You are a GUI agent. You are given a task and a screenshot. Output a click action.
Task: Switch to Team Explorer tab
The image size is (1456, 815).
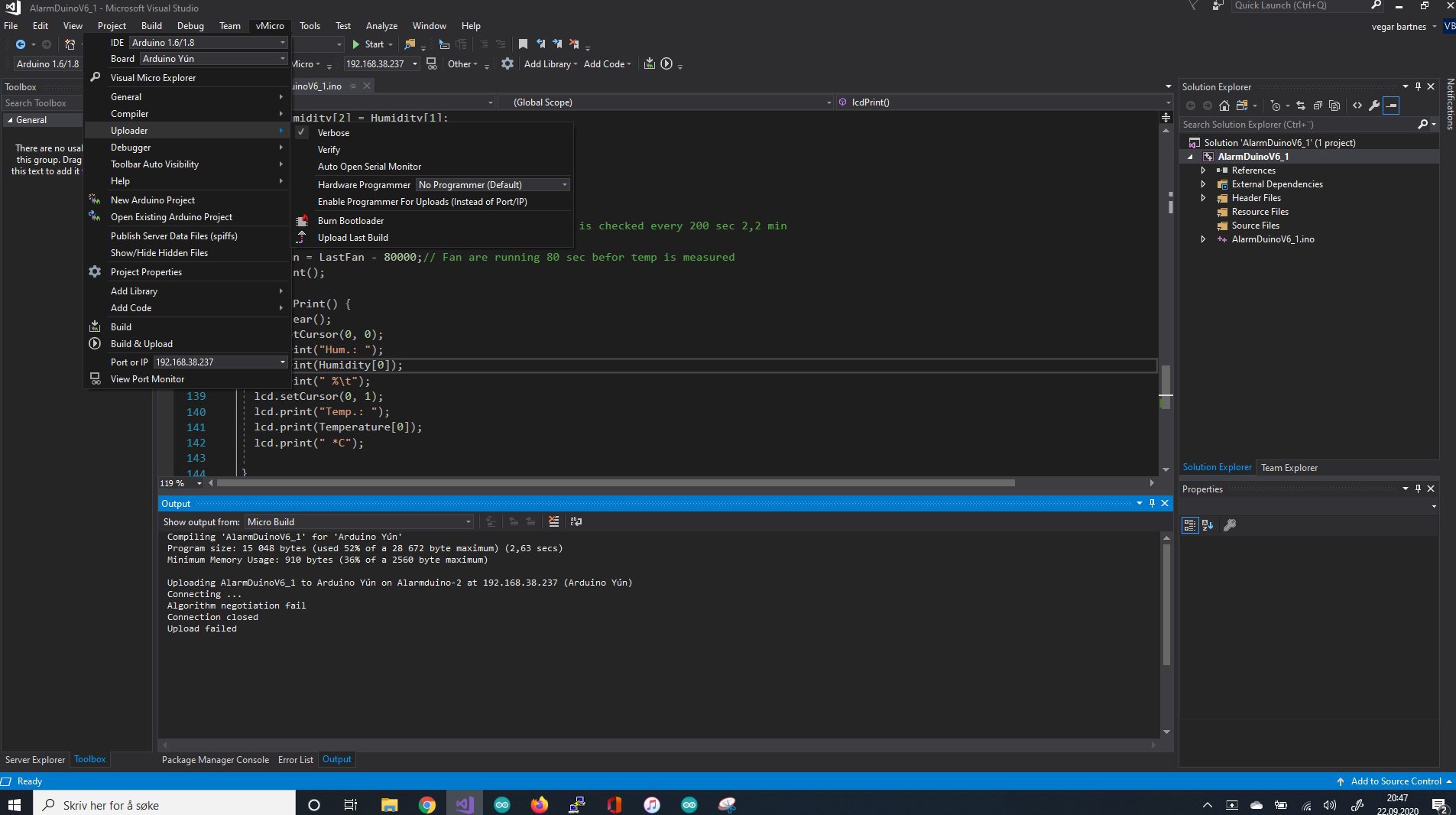[1289, 468]
